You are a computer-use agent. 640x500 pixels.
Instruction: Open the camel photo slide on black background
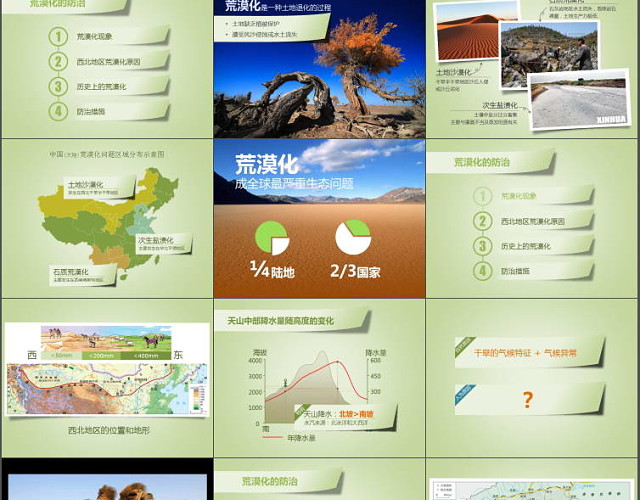click(107, 479)
